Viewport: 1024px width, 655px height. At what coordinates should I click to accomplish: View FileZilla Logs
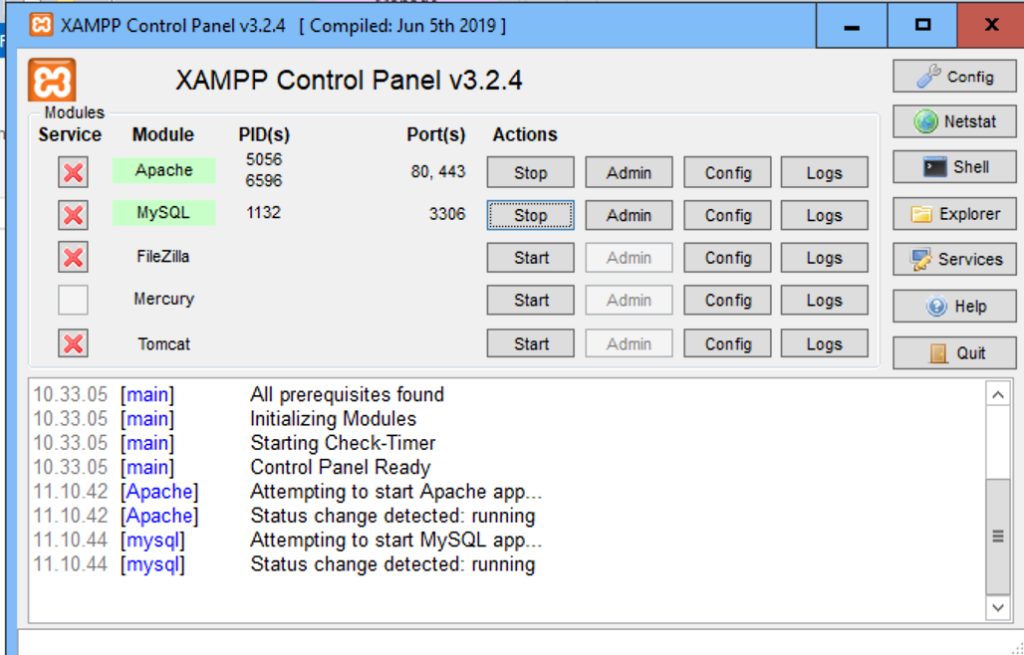click(824, 258)
